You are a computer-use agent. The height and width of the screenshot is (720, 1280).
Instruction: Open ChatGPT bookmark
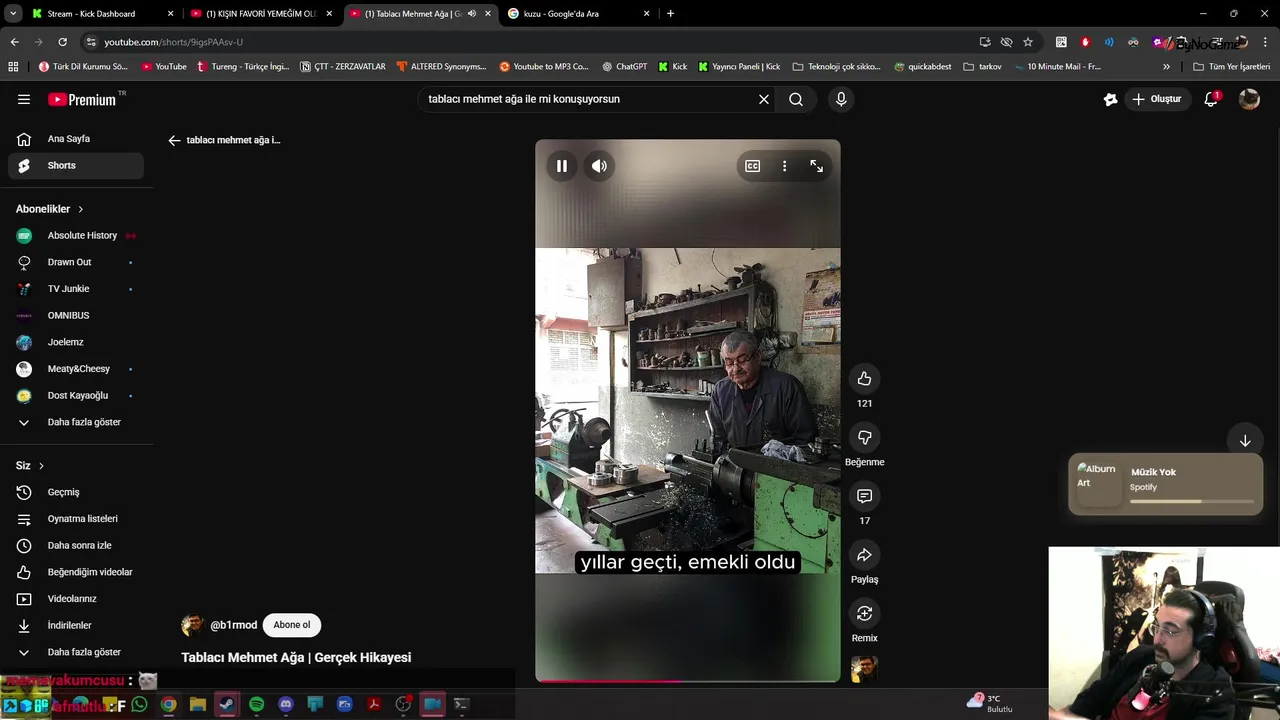625,67
